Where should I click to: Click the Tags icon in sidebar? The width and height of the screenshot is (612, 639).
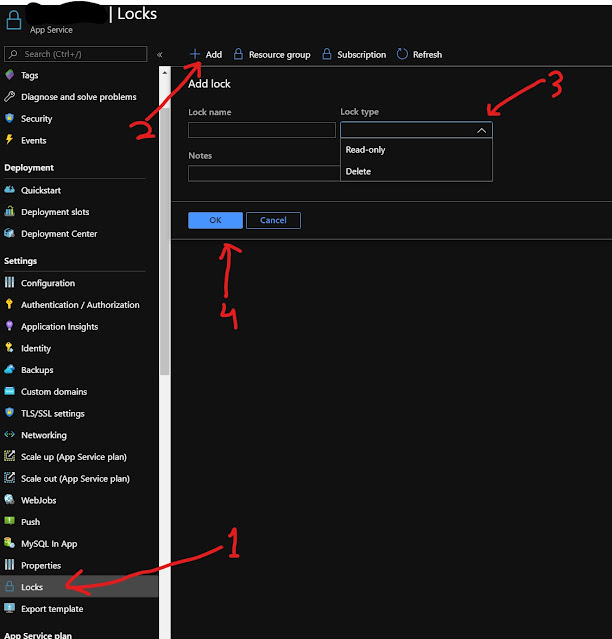tap(9, 75)
